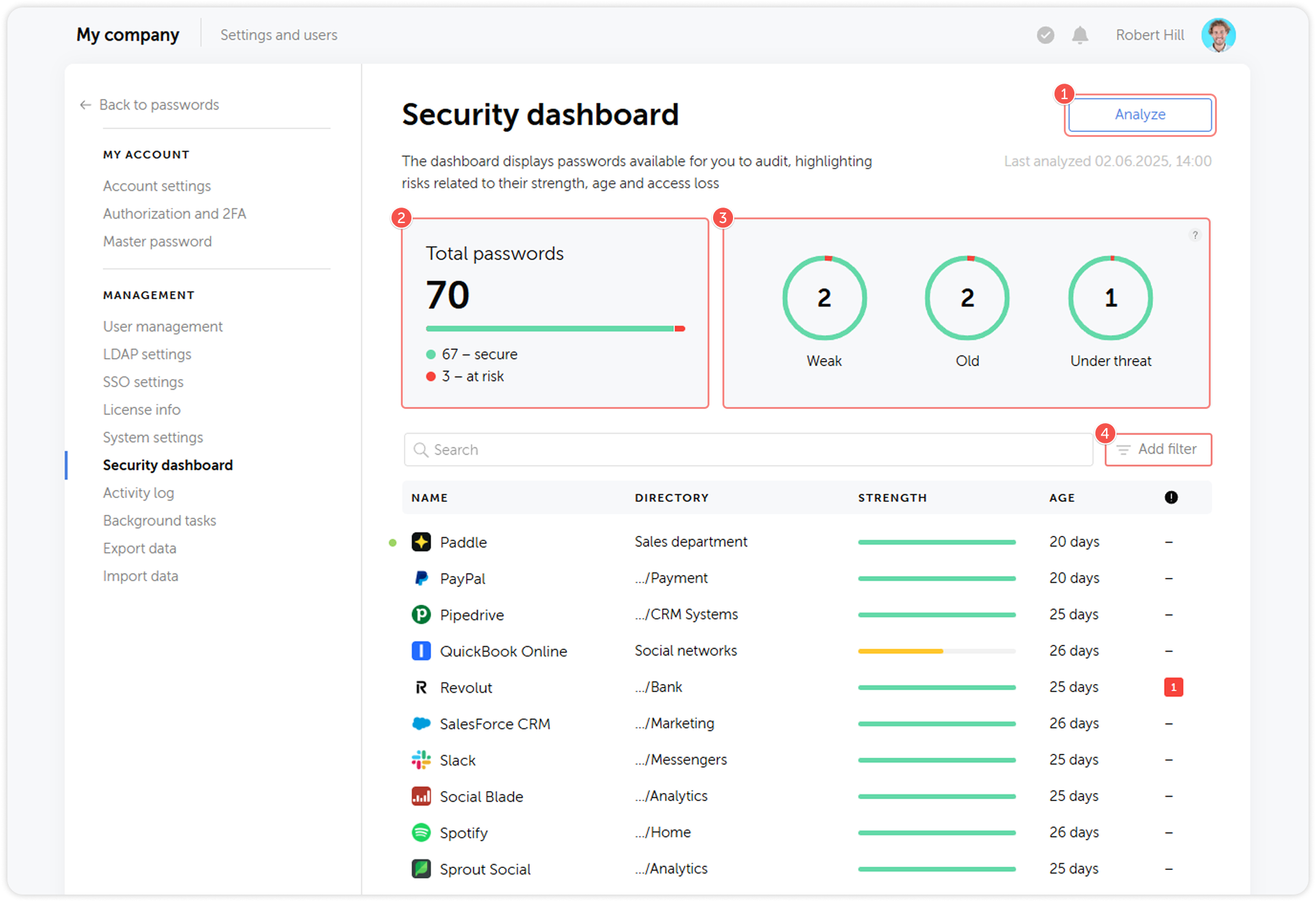Open Background tasks
This screenshot has width=1316, height=902.
coord(160,520)
